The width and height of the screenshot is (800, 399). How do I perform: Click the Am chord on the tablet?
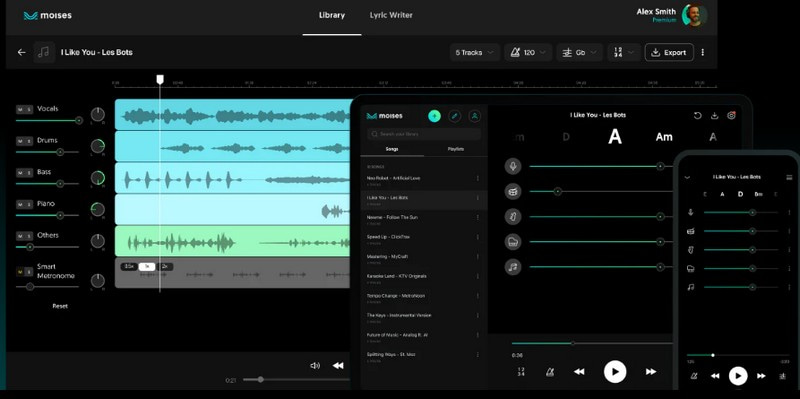coord(664,137)
